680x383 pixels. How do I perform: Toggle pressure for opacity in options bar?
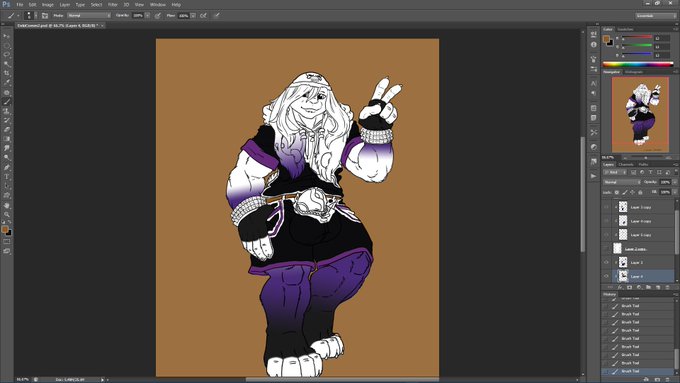(x=158, y=16)
